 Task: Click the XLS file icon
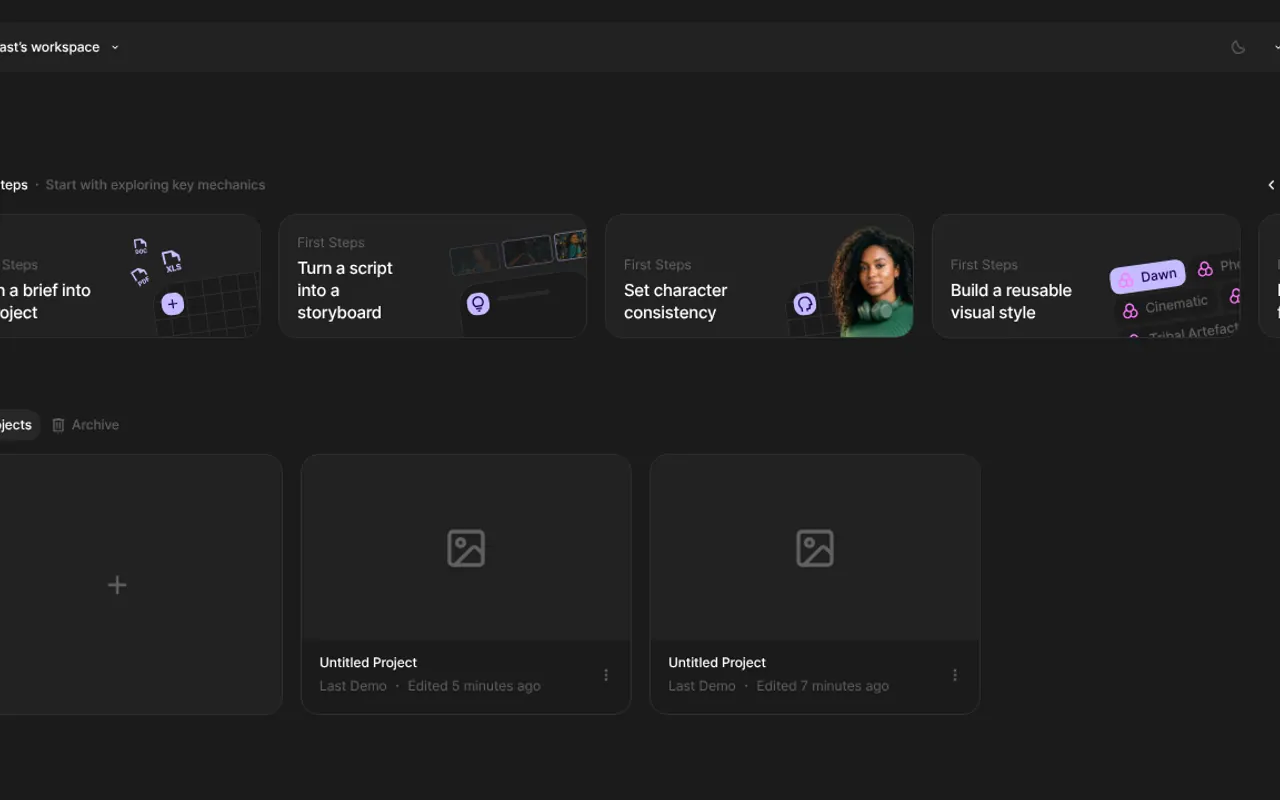(x=172, y=262)
